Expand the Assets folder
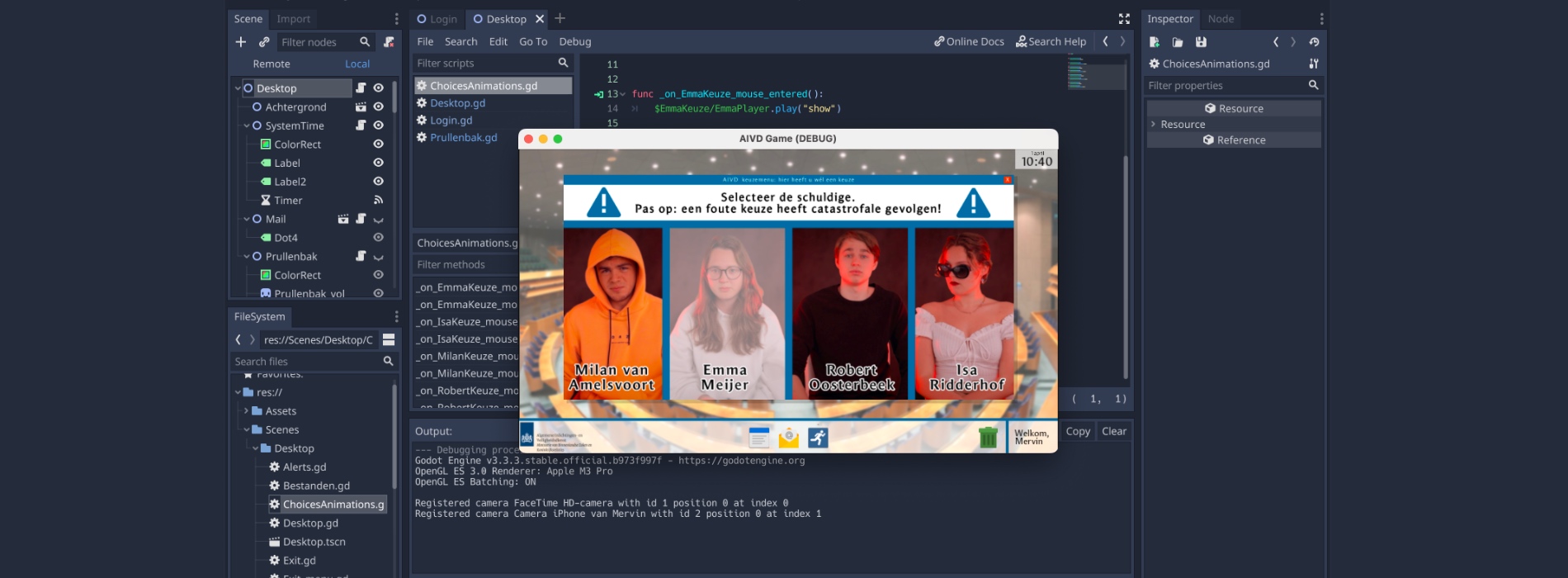1568x578 pixels. click(x=246, y=411)
